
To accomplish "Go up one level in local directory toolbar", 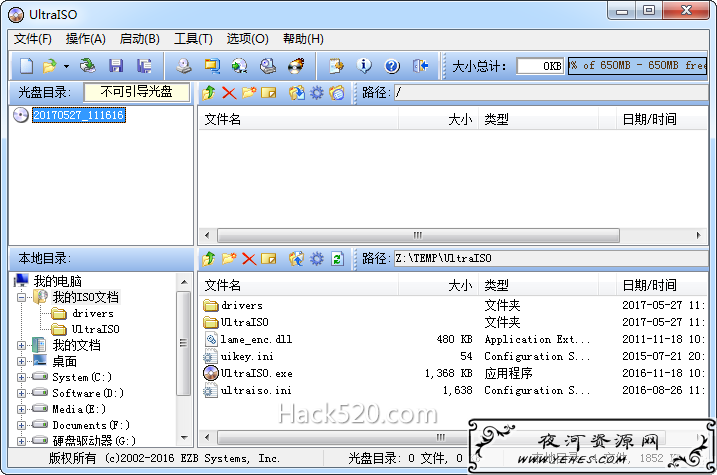I will tap(209, 259).
